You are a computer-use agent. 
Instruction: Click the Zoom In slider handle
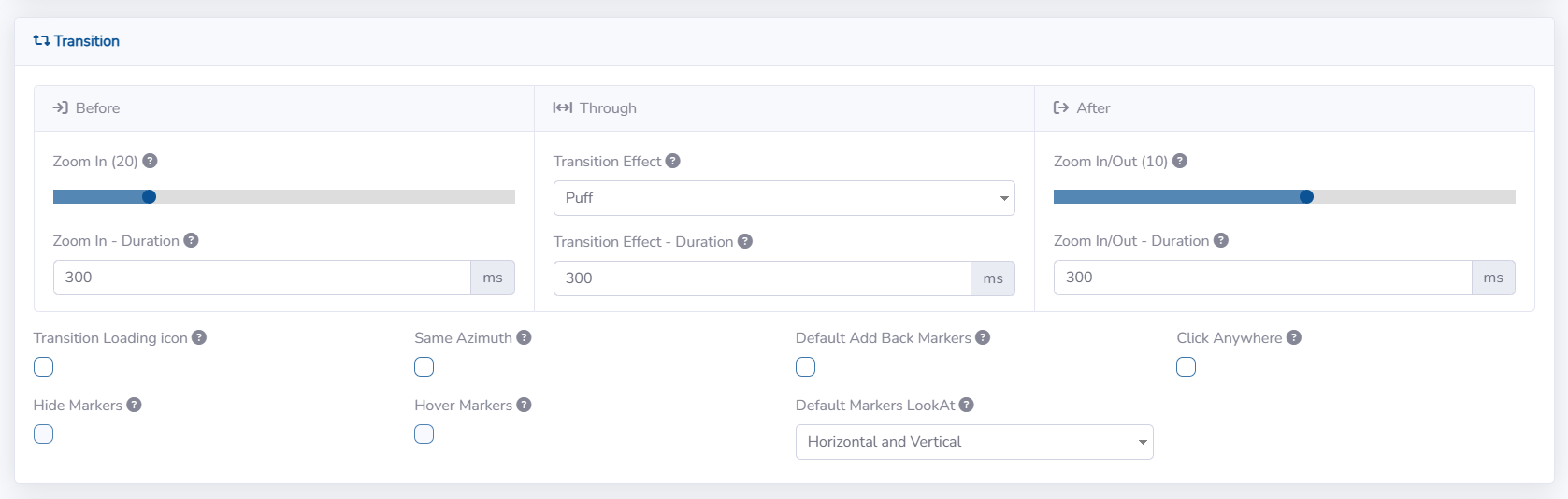point(149,196)
